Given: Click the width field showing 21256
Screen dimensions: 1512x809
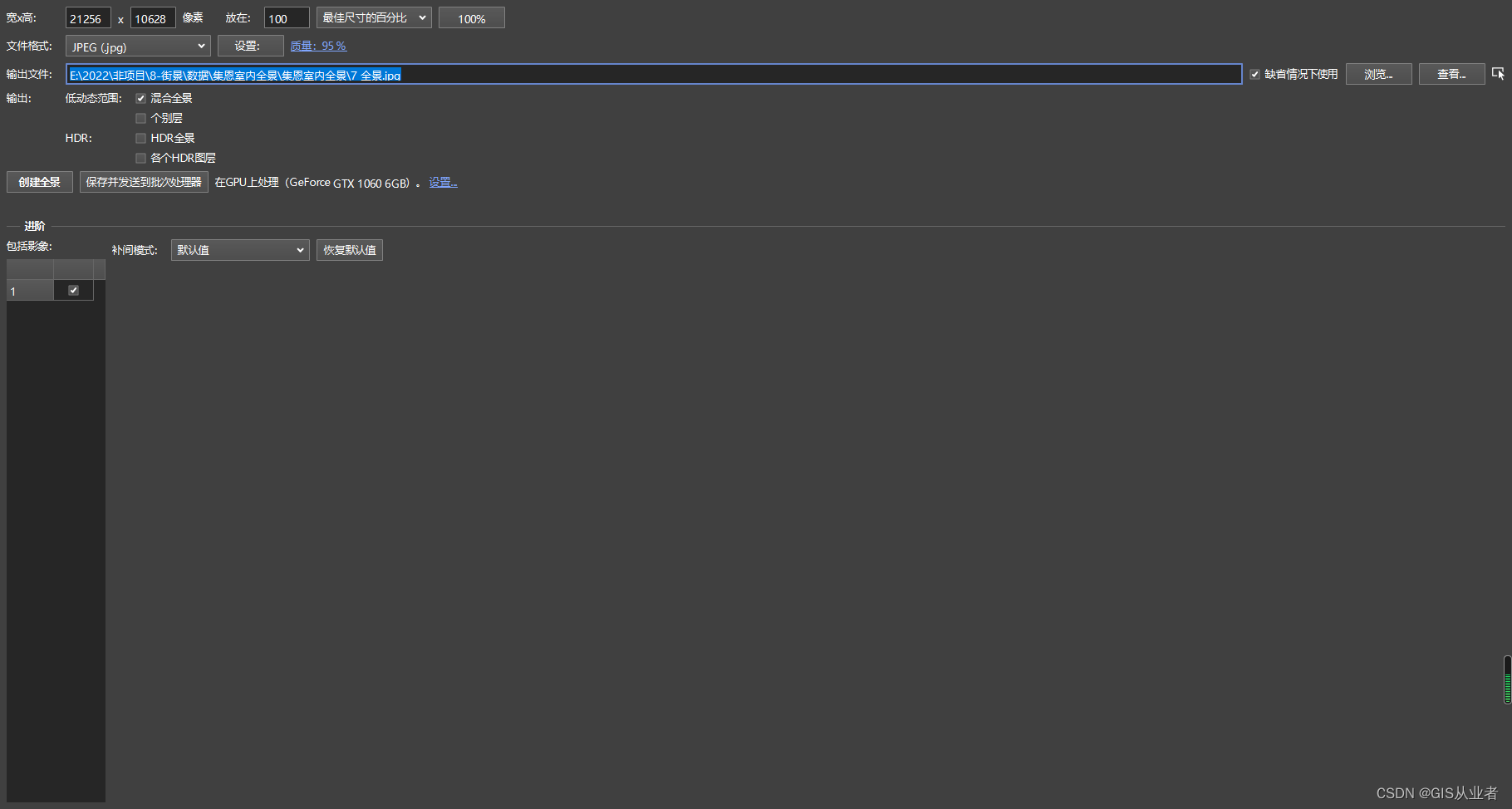Looking at the screenshot, I should 88,18.
